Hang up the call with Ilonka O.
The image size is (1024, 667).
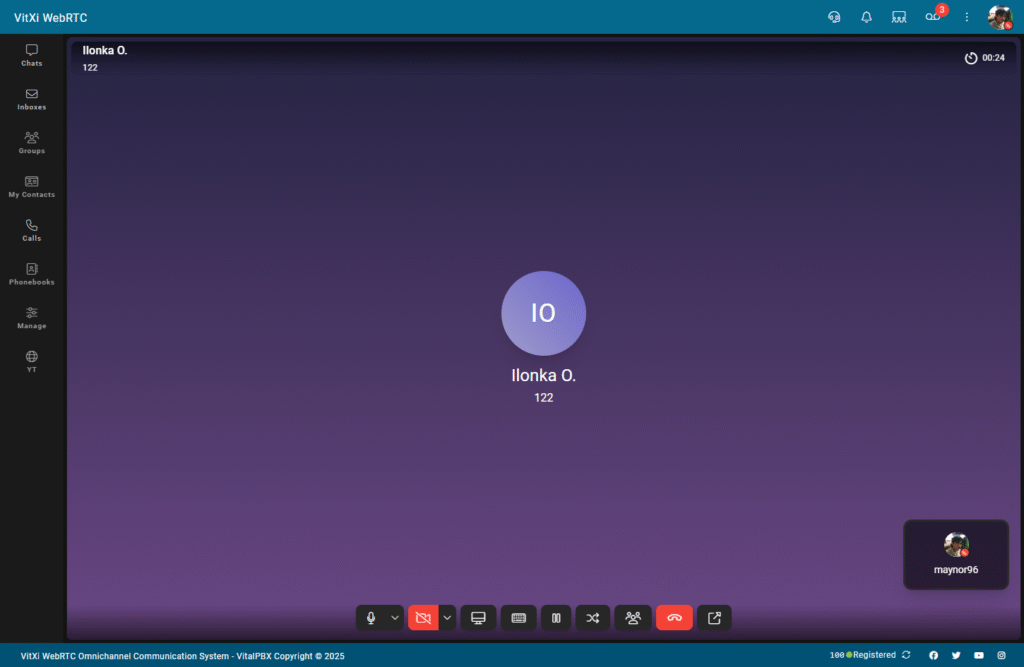tap(674, 618)
